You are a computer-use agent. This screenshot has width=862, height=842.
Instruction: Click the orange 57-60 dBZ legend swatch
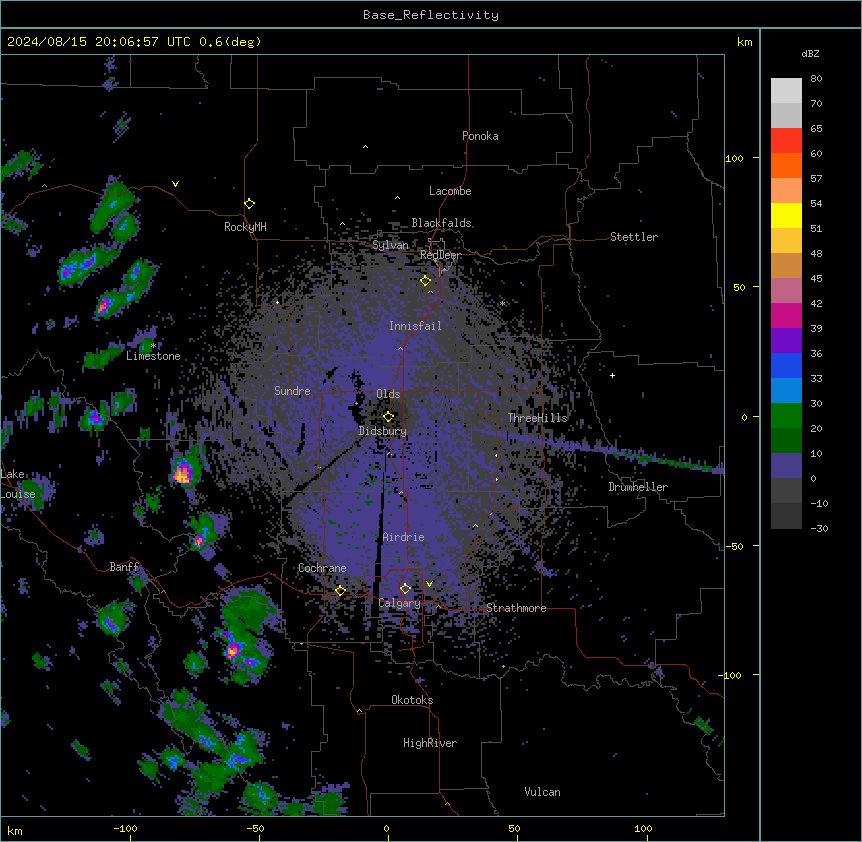pyautogui.click(x=786, y=165)
